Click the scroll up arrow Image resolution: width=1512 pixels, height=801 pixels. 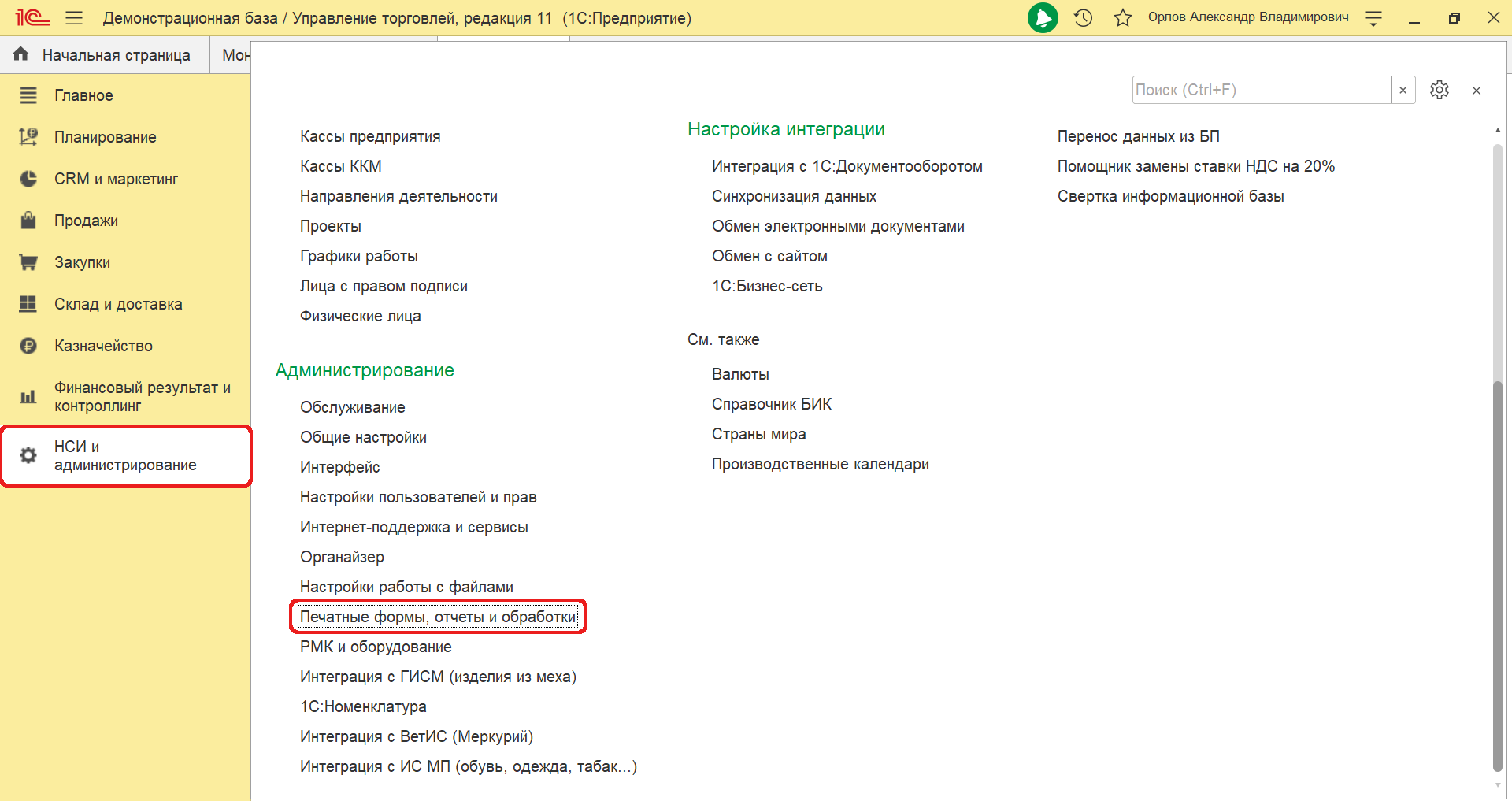tap(1497, 130)
